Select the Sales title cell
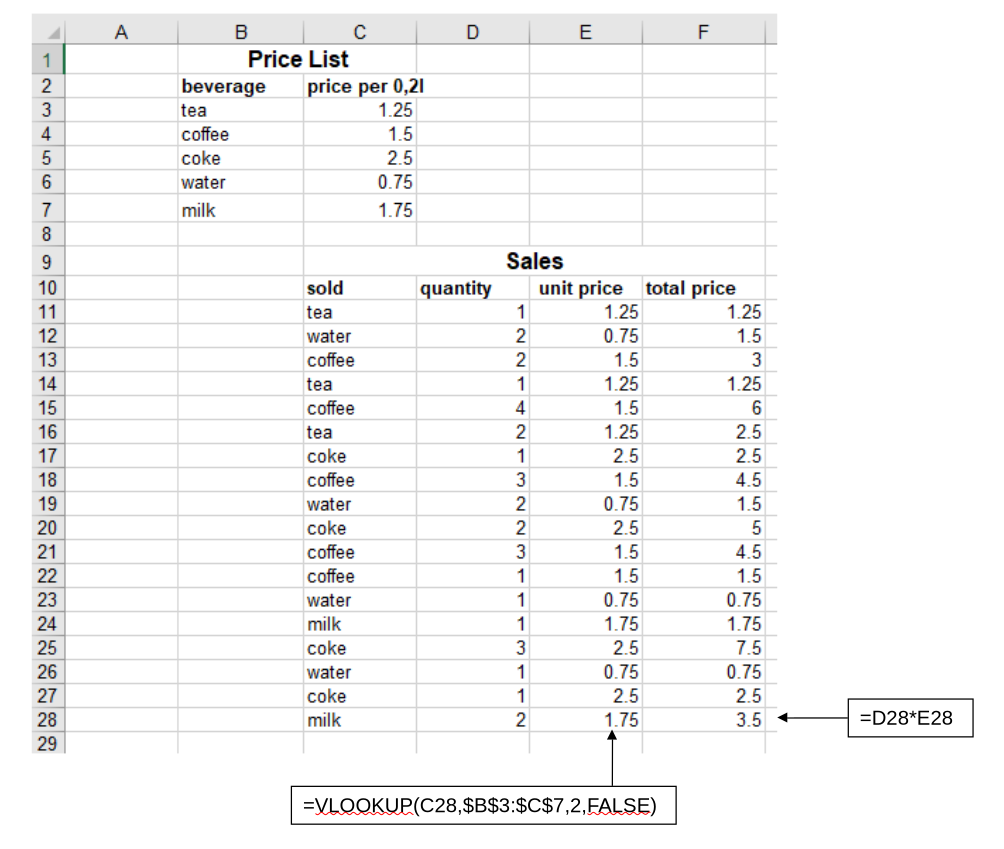 [534, 261]
